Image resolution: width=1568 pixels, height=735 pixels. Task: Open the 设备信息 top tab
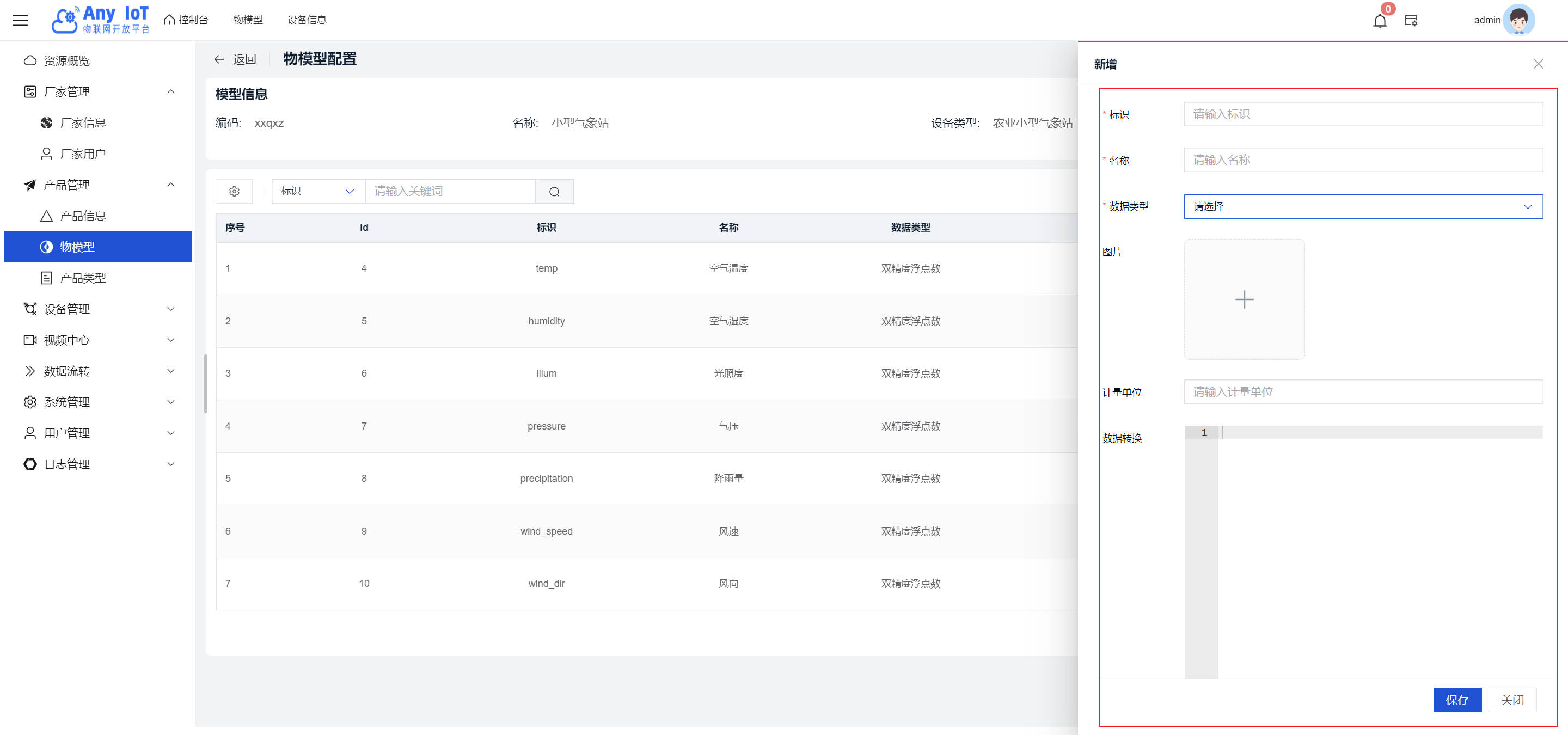click(307, 20)
